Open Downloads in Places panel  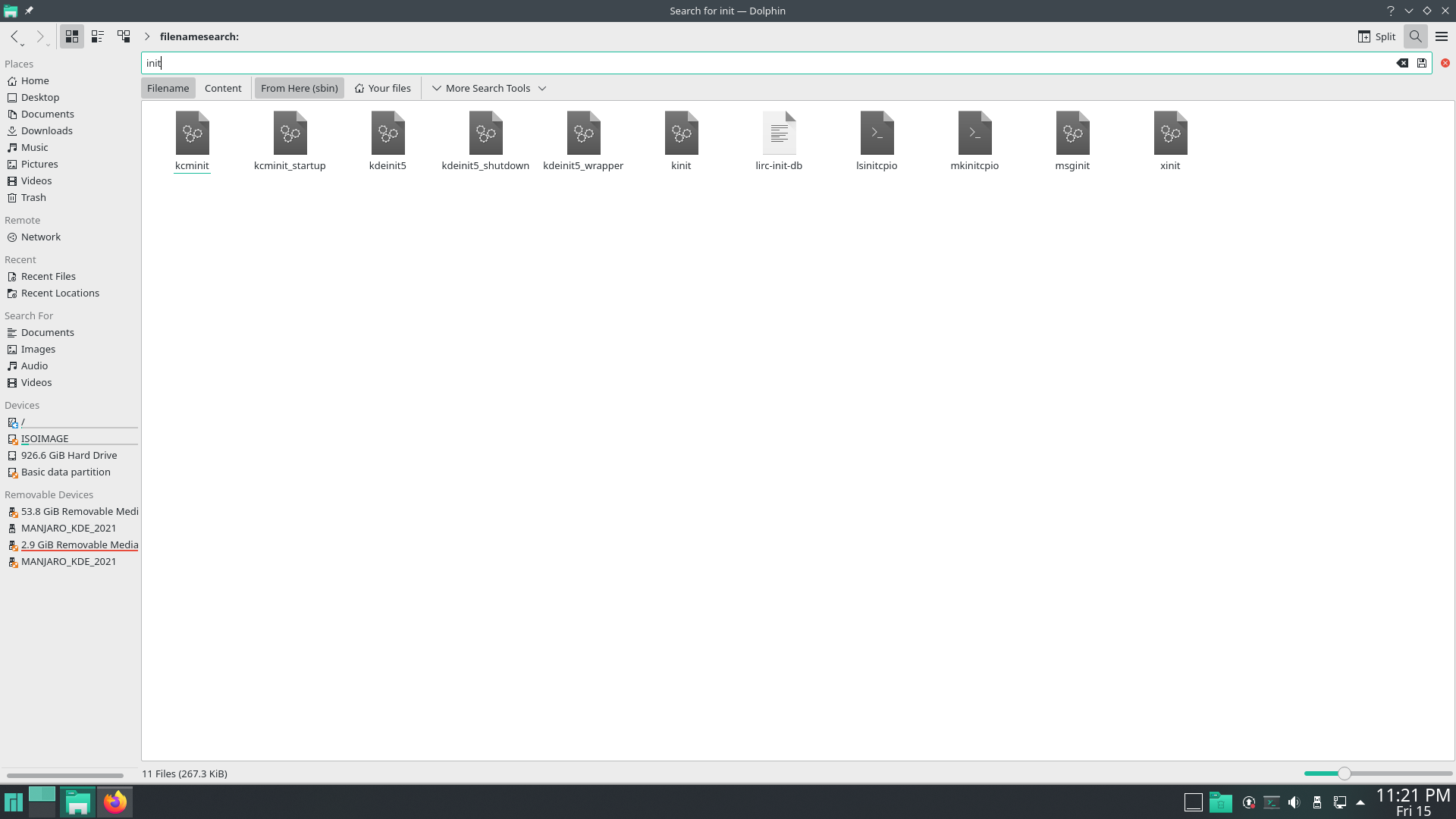(x=47, y=130)
